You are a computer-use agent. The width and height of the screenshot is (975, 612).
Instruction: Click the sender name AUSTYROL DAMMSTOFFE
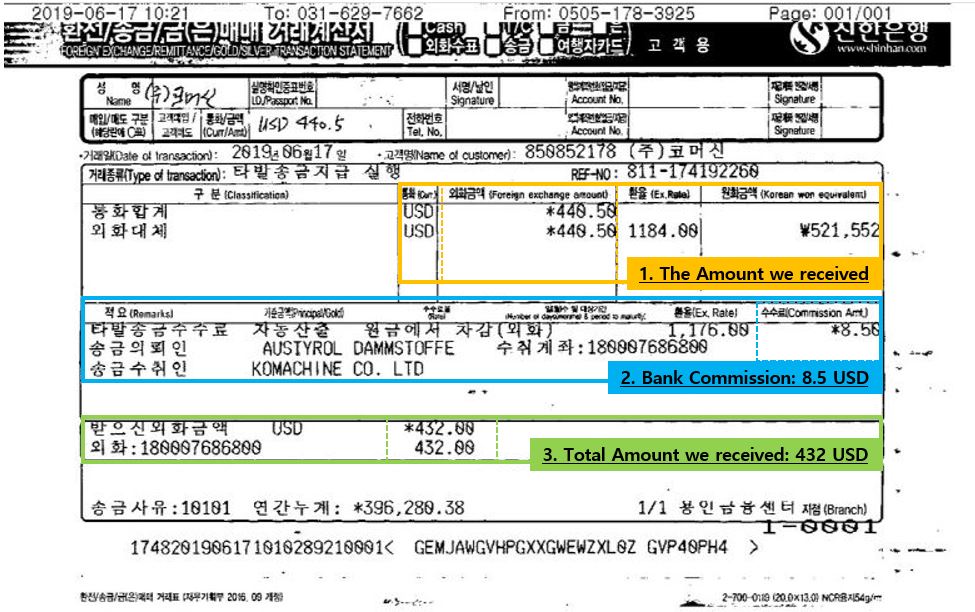tap(358, 348)
